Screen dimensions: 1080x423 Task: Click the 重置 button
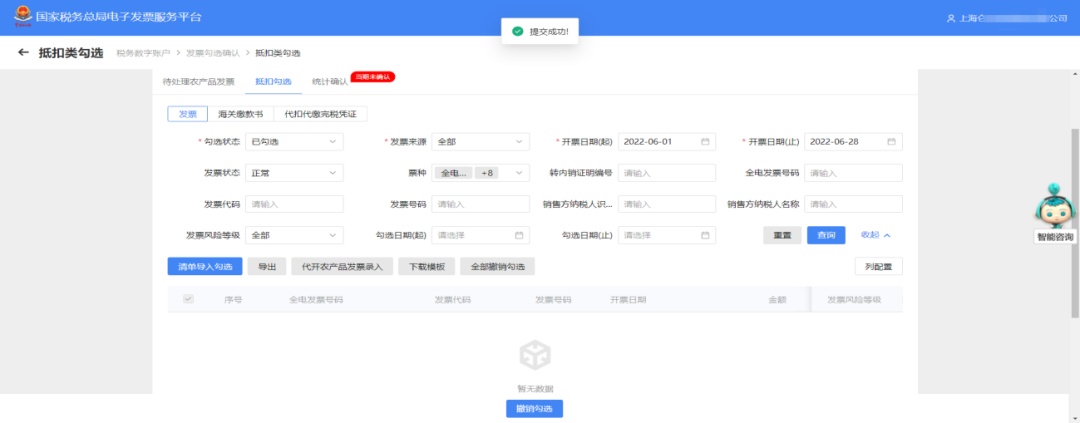click(782, 235)
